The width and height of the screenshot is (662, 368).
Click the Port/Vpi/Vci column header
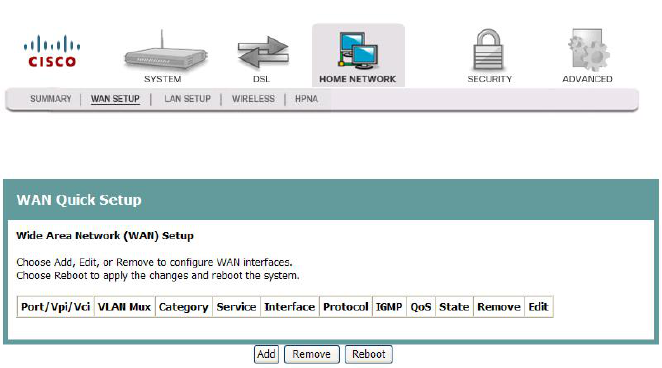55,307
